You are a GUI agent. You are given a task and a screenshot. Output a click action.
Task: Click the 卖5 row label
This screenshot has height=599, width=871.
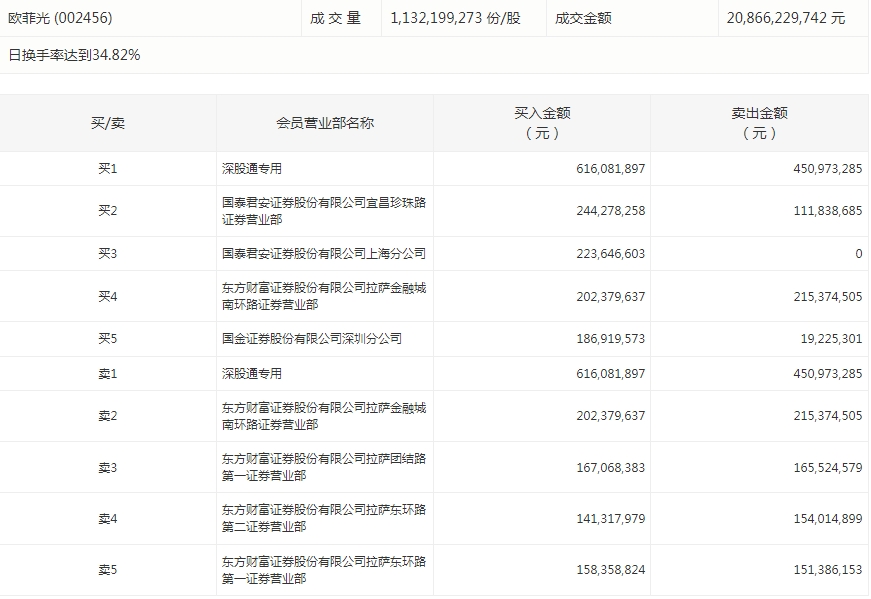tap(108, 570)
